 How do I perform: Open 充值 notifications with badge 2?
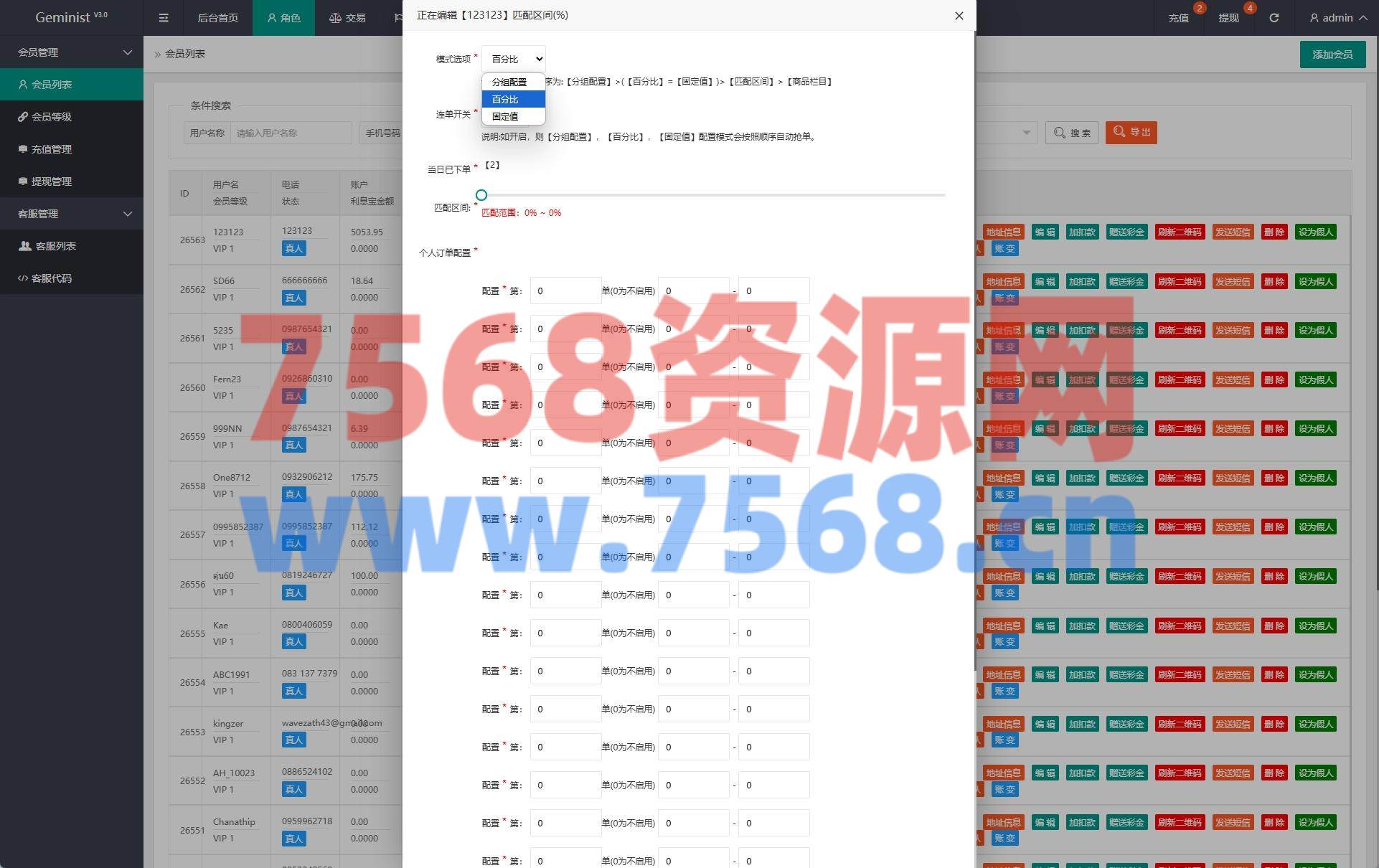pyautogui.click(x=1179, y=18)
